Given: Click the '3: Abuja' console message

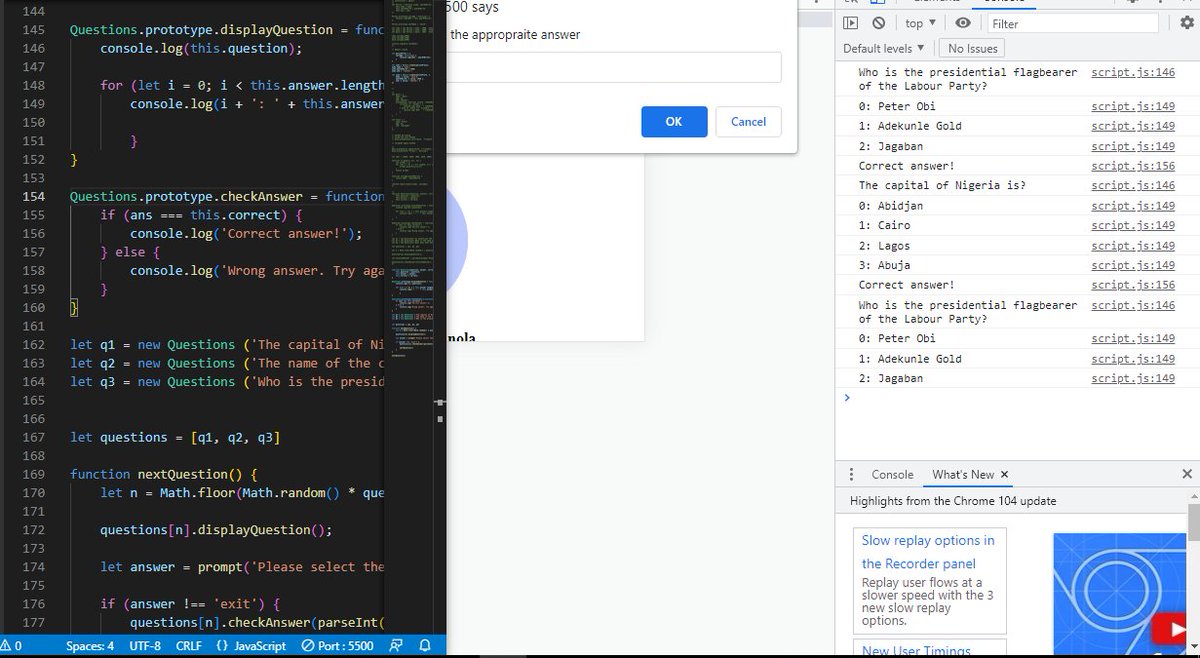Looking at the screenshot, I should pos(884,265).
